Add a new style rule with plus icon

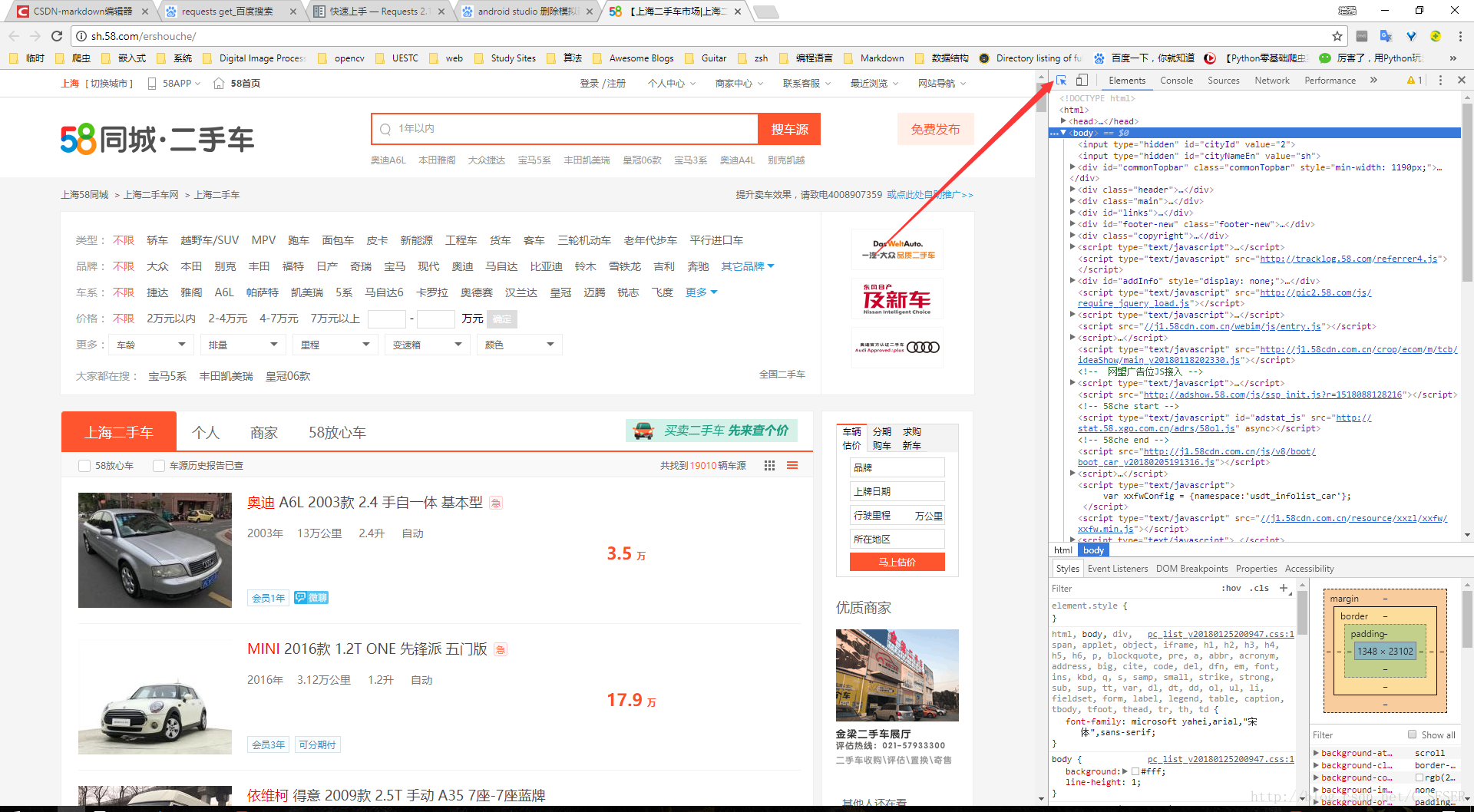[1283, 588]
